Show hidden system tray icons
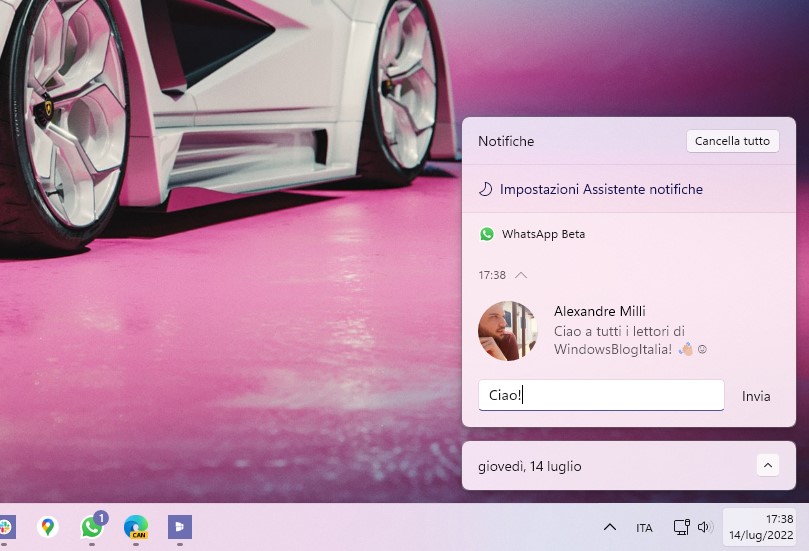This screenshot has width=809, height=551. pos(610,527)
